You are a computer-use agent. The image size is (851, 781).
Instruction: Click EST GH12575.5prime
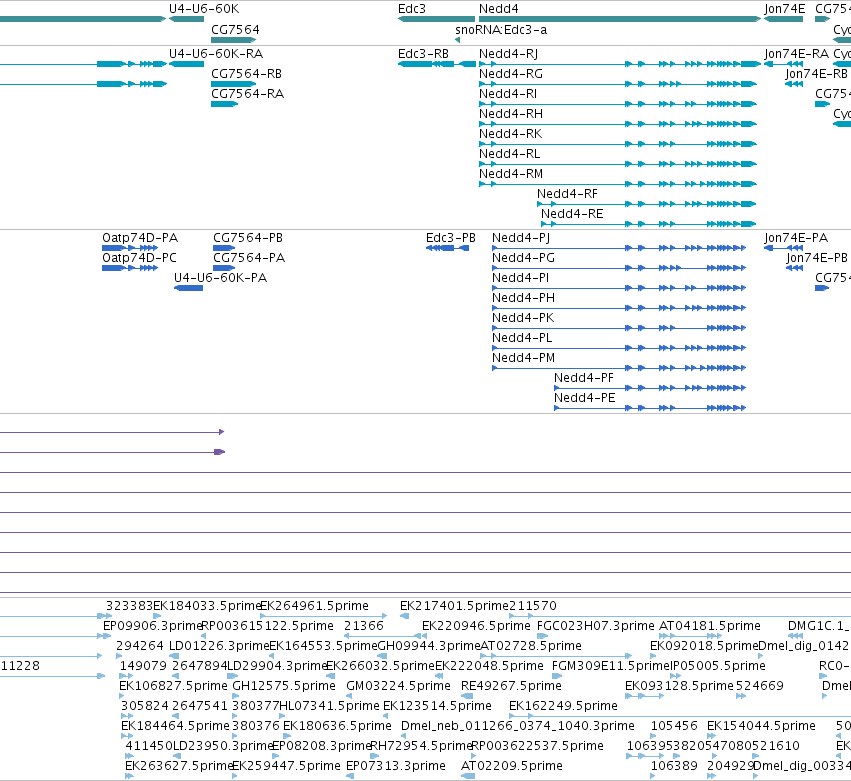tap(236, 696)
